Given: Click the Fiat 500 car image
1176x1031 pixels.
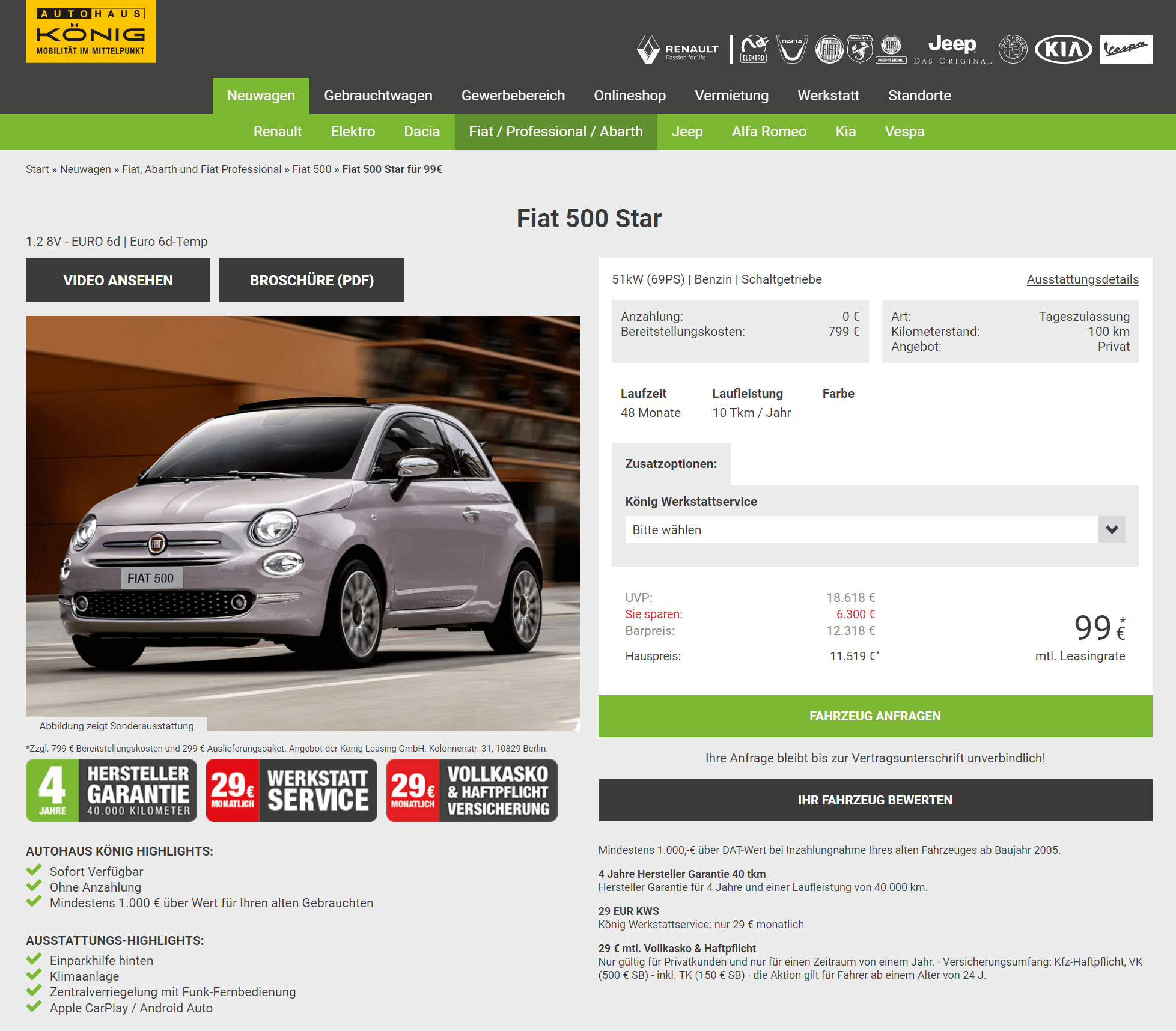Looking at the screenshot, I should click(303, 523).
